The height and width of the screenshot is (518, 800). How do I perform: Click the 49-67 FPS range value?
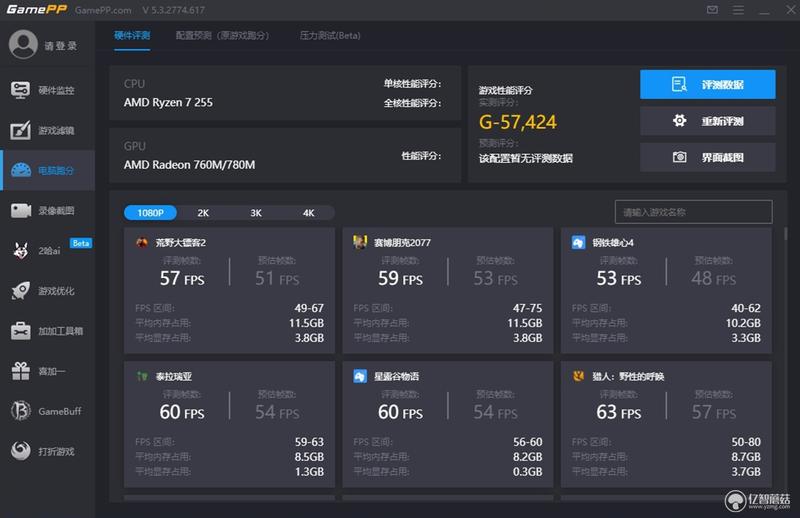click(309, 308)
